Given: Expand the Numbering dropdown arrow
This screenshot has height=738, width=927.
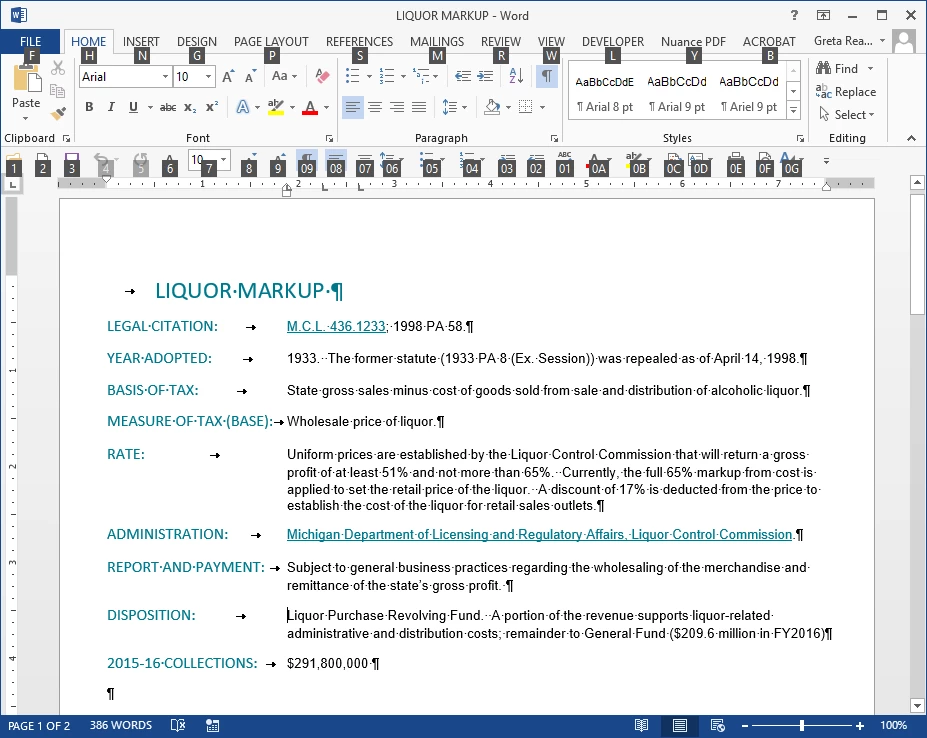Looking at the screenshot, I should [403, 76].
